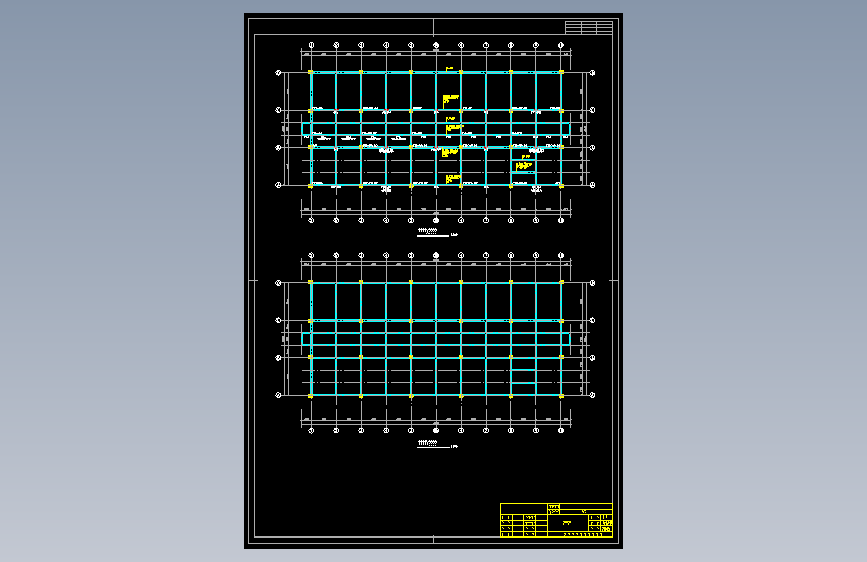The height and width of the screenshot is (562, 867).
Task: Select the upper annotated floor plan drawing
Action: (x=436, y=133)
